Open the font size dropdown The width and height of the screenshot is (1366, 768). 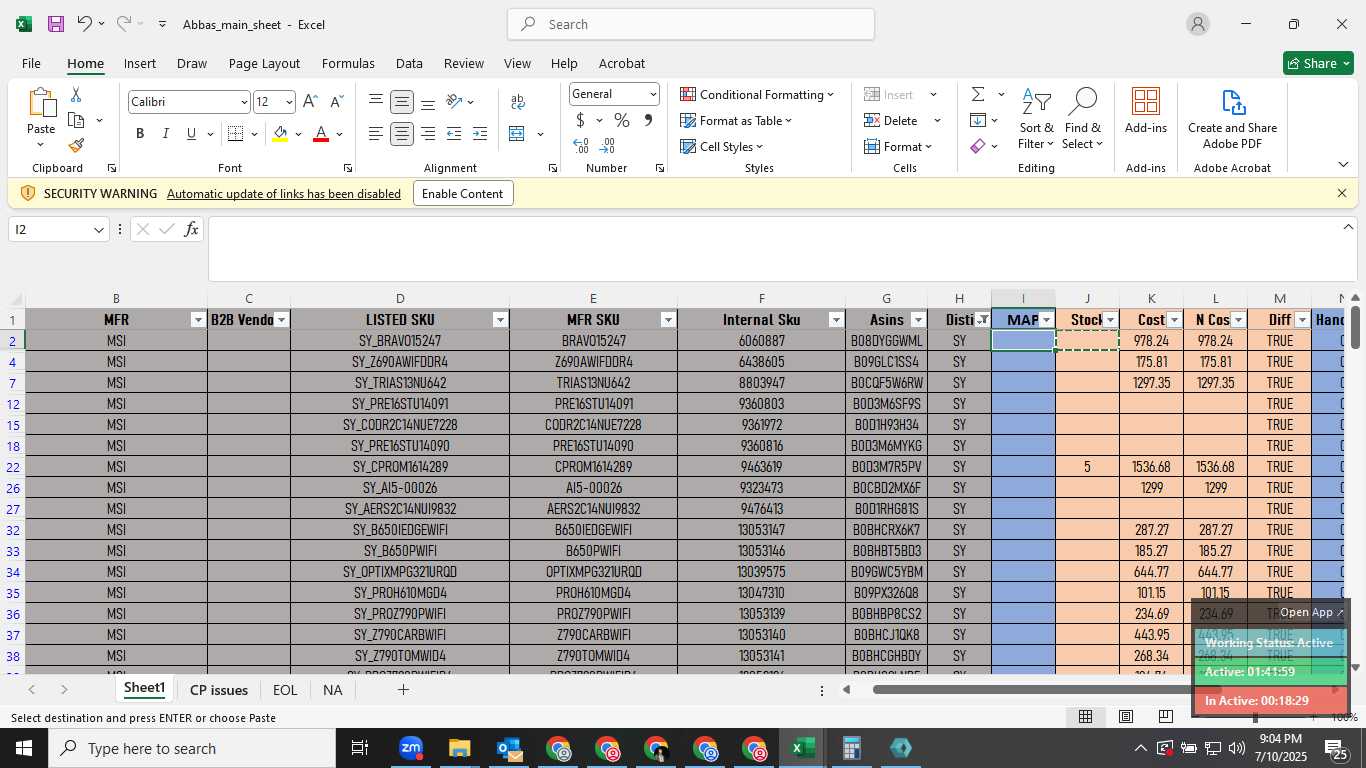point(289,102)
